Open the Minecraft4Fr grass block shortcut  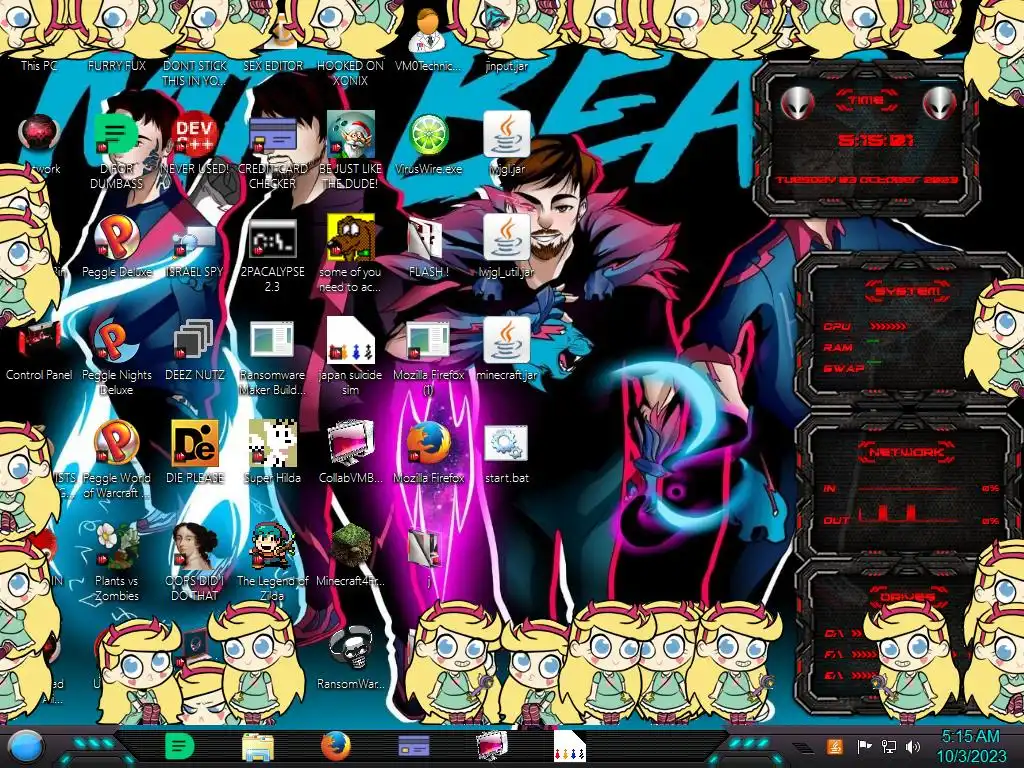tap(351, 555)
